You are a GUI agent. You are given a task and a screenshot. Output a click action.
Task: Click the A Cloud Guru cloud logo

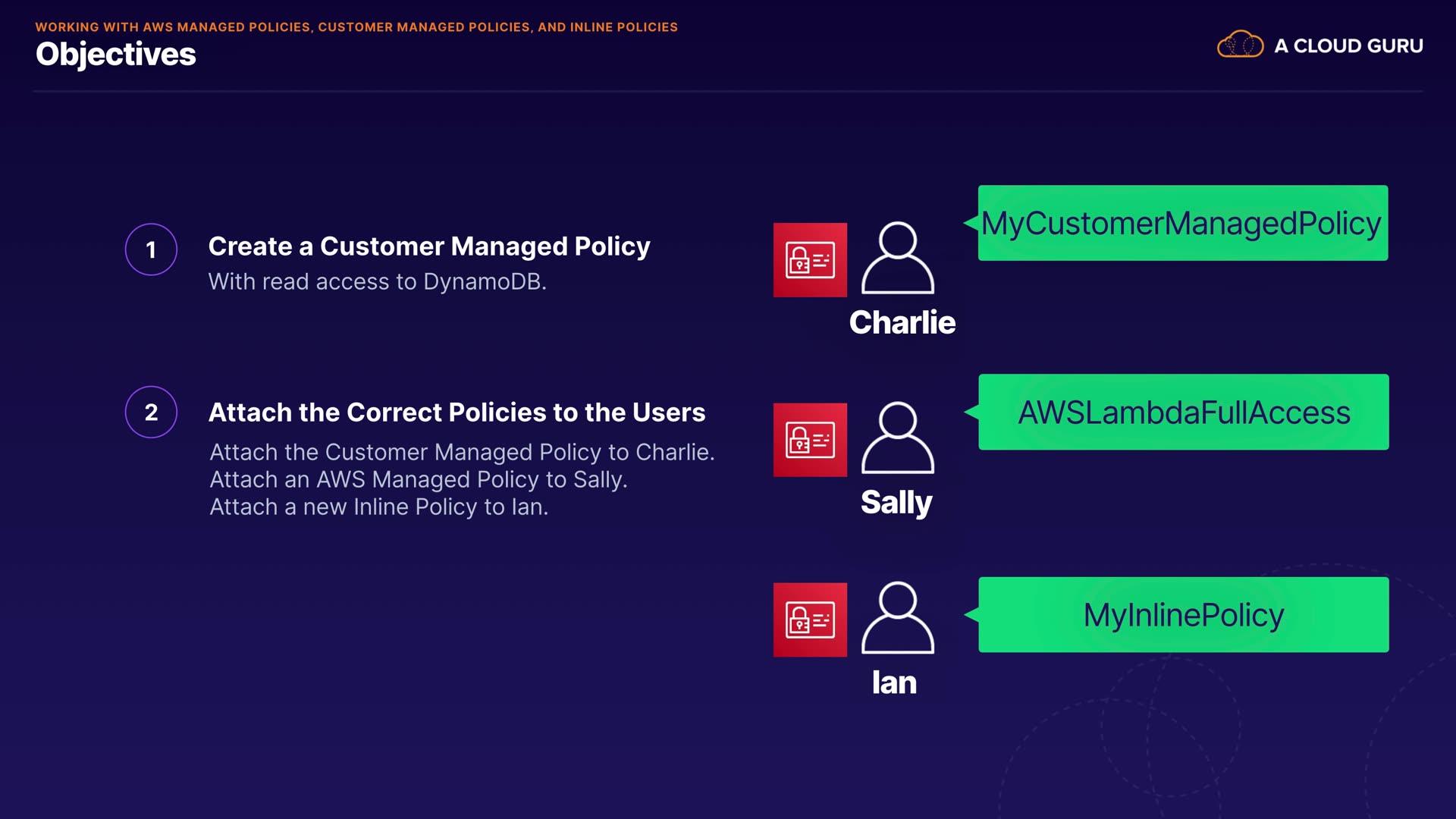tap(1240, 45)
